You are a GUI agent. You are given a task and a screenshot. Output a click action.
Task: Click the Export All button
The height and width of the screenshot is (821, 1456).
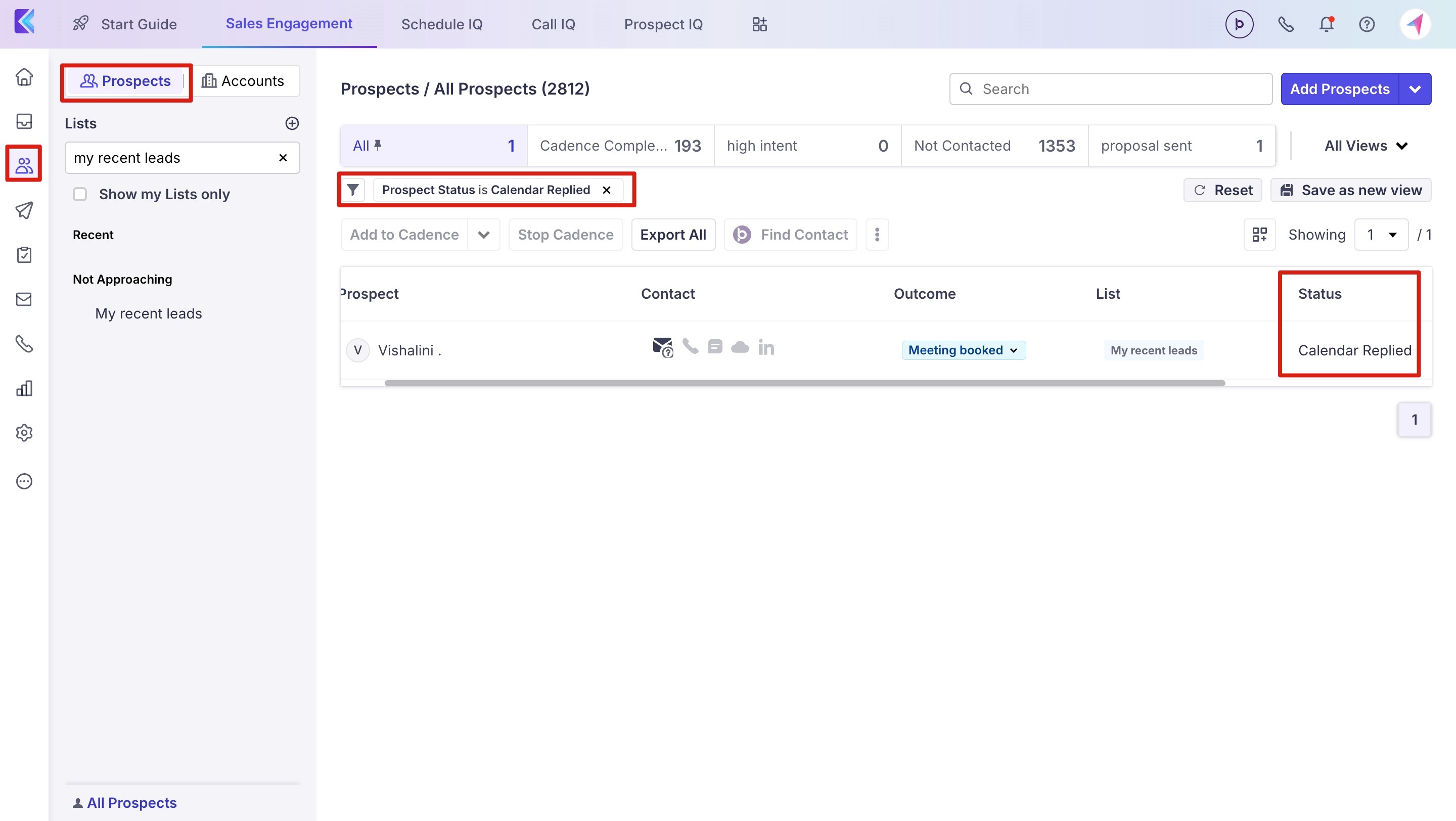(672, 235)
